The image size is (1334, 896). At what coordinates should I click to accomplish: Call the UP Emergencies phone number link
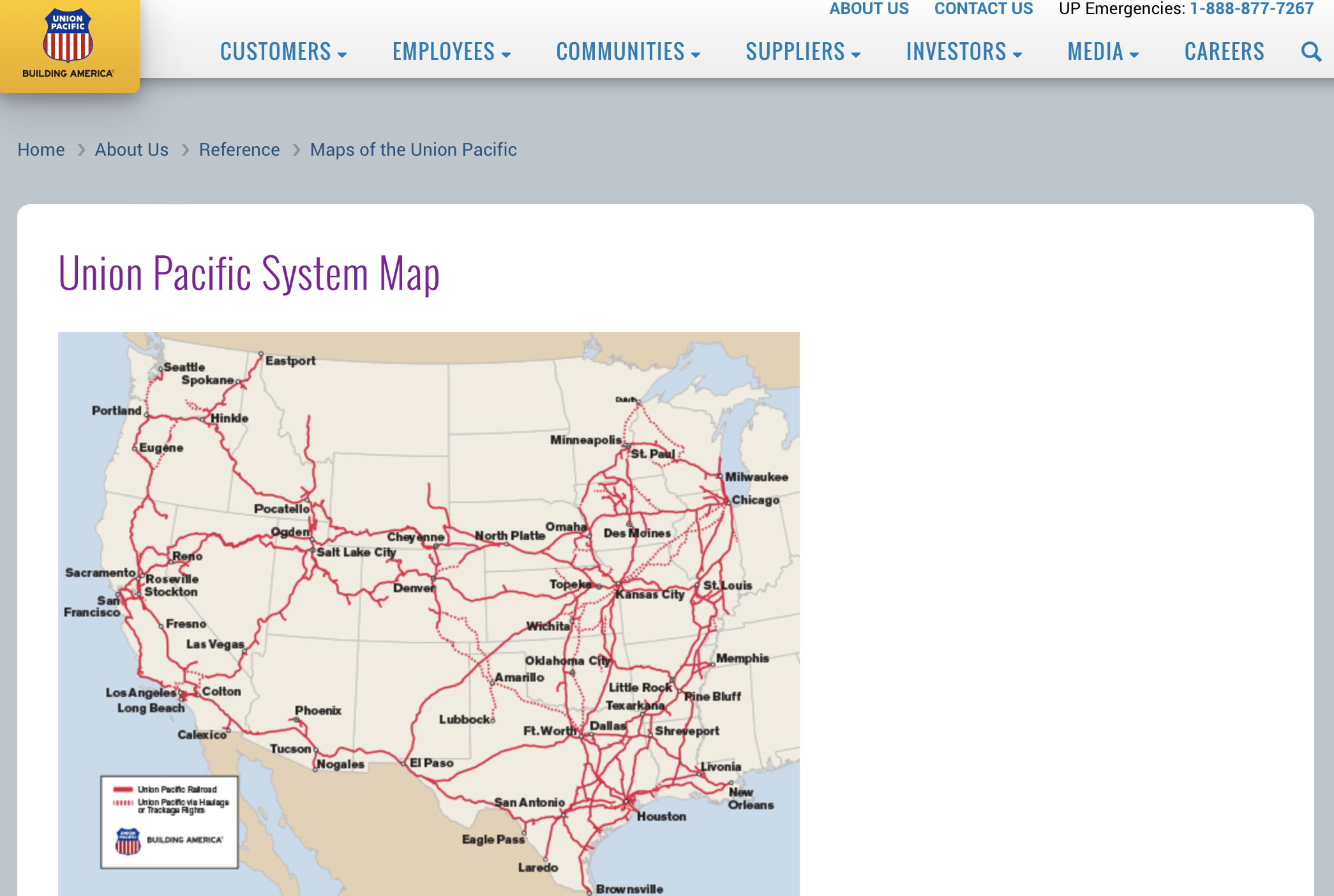[1252, 8]
